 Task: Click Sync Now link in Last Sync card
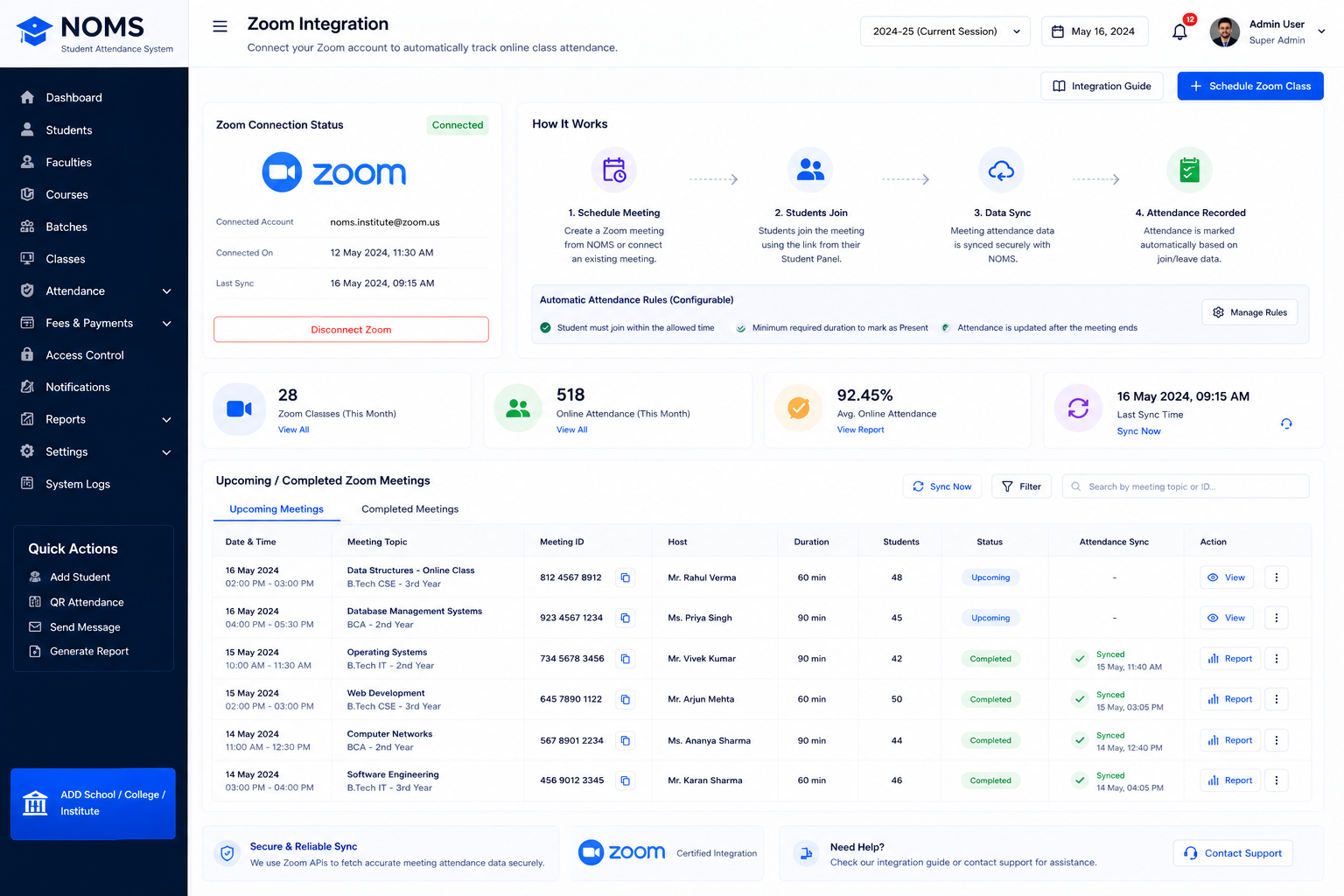pos(1138,431)
